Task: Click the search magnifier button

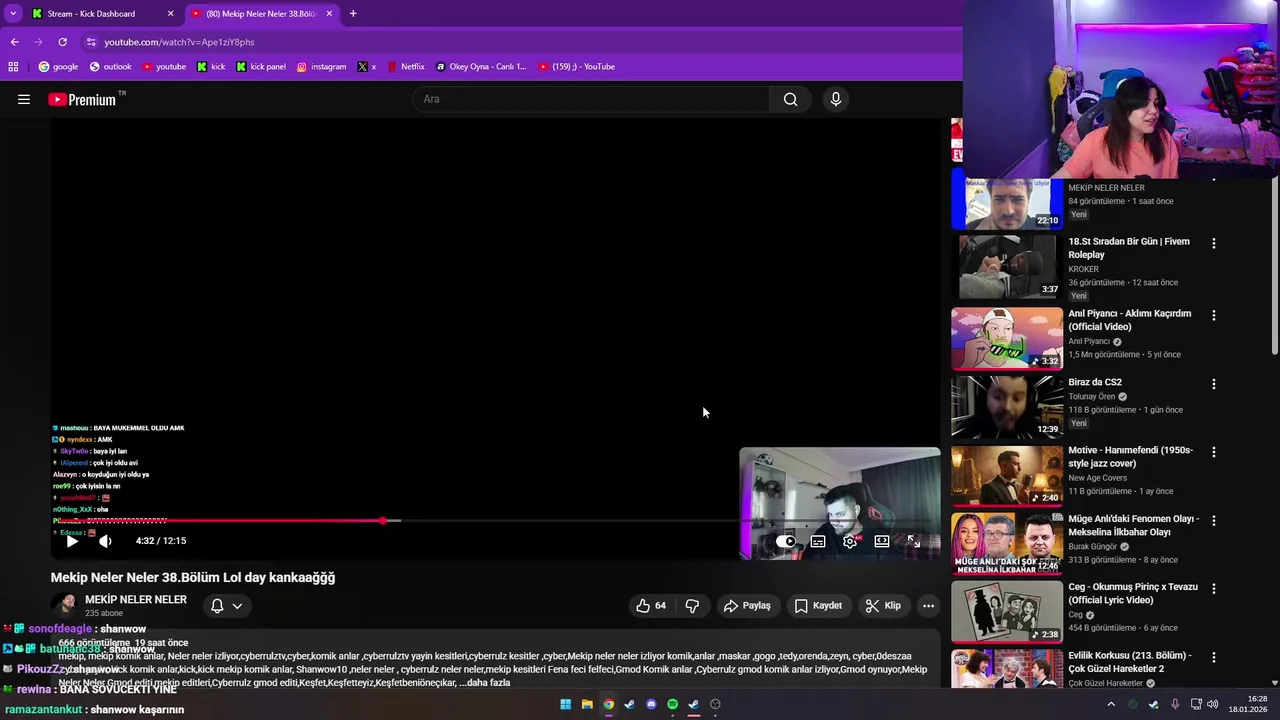Action: (790, 99)
